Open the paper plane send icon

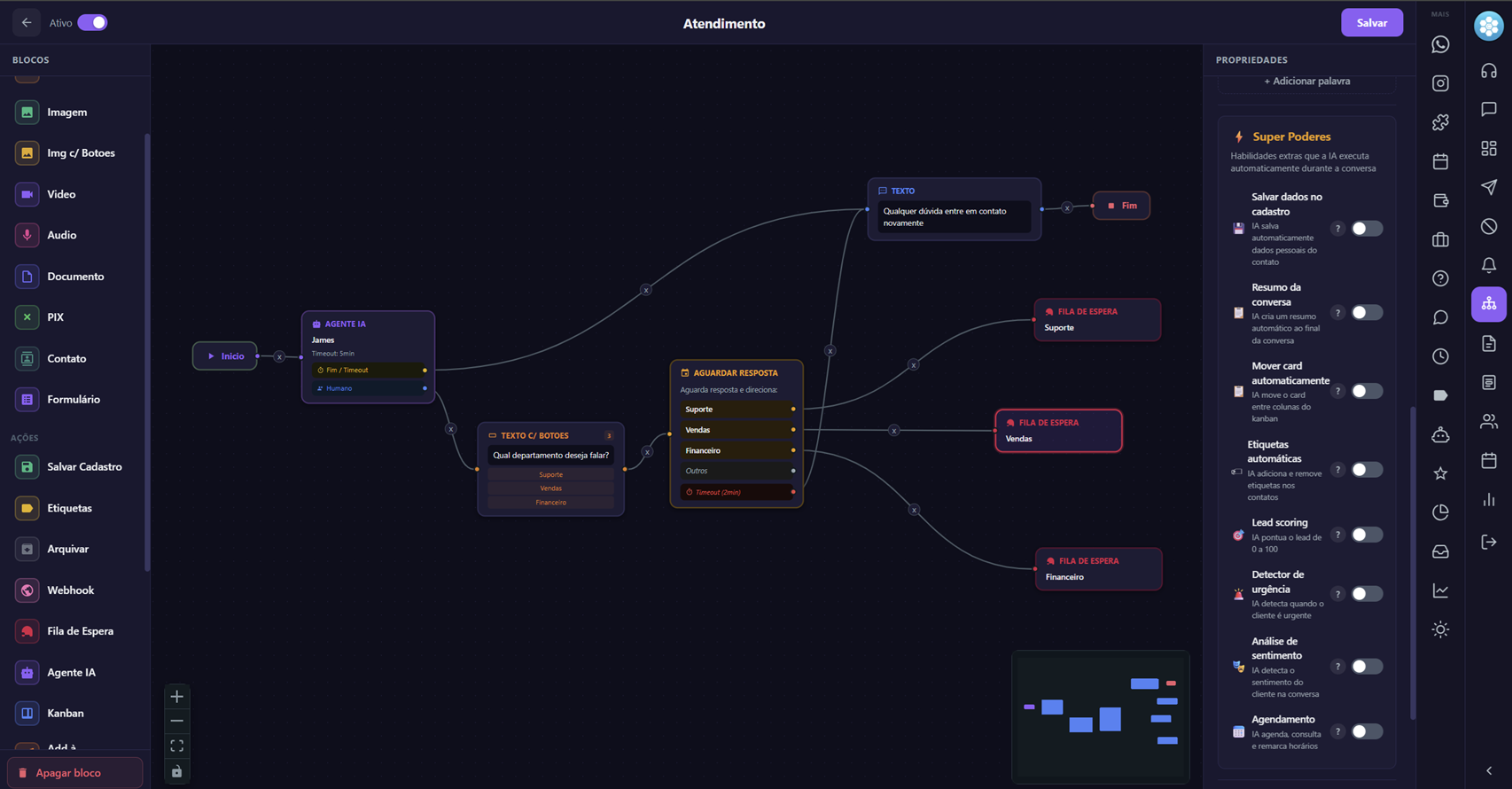click(1489, 187)
